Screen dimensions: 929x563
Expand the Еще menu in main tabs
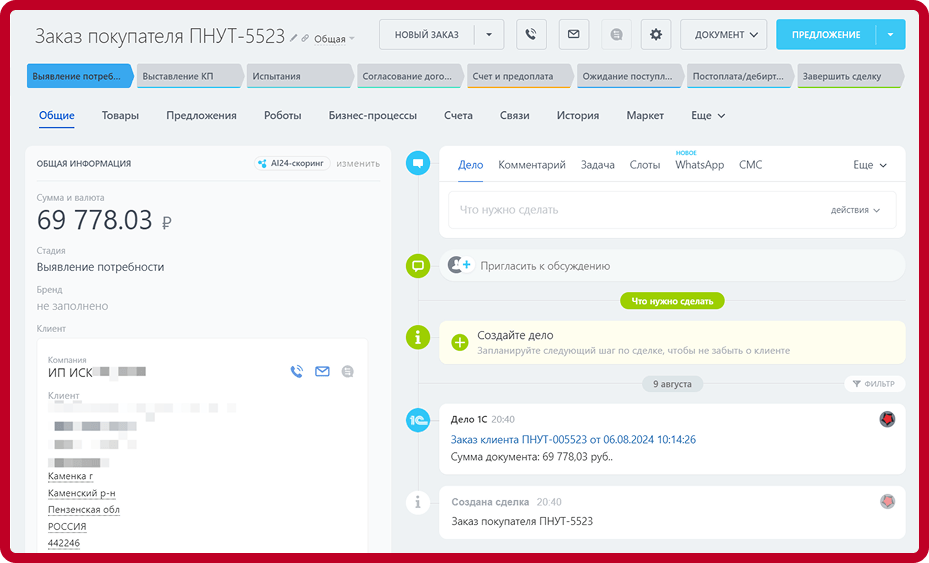(708, 116)
